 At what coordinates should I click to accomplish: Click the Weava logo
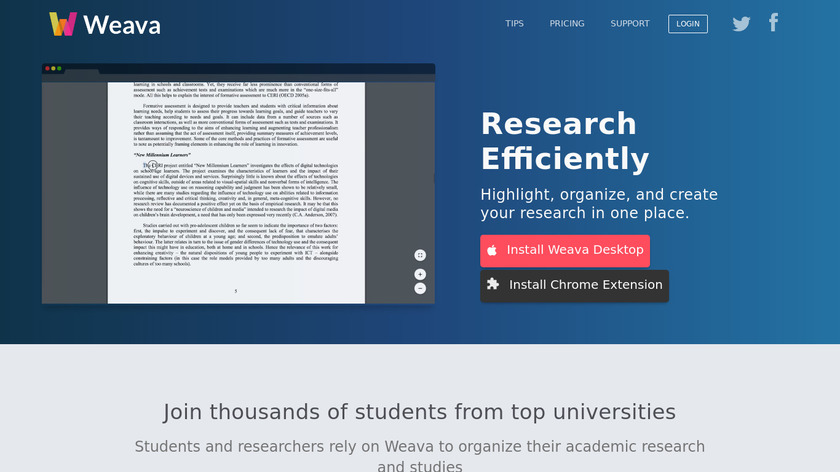[x=104, y=24]
